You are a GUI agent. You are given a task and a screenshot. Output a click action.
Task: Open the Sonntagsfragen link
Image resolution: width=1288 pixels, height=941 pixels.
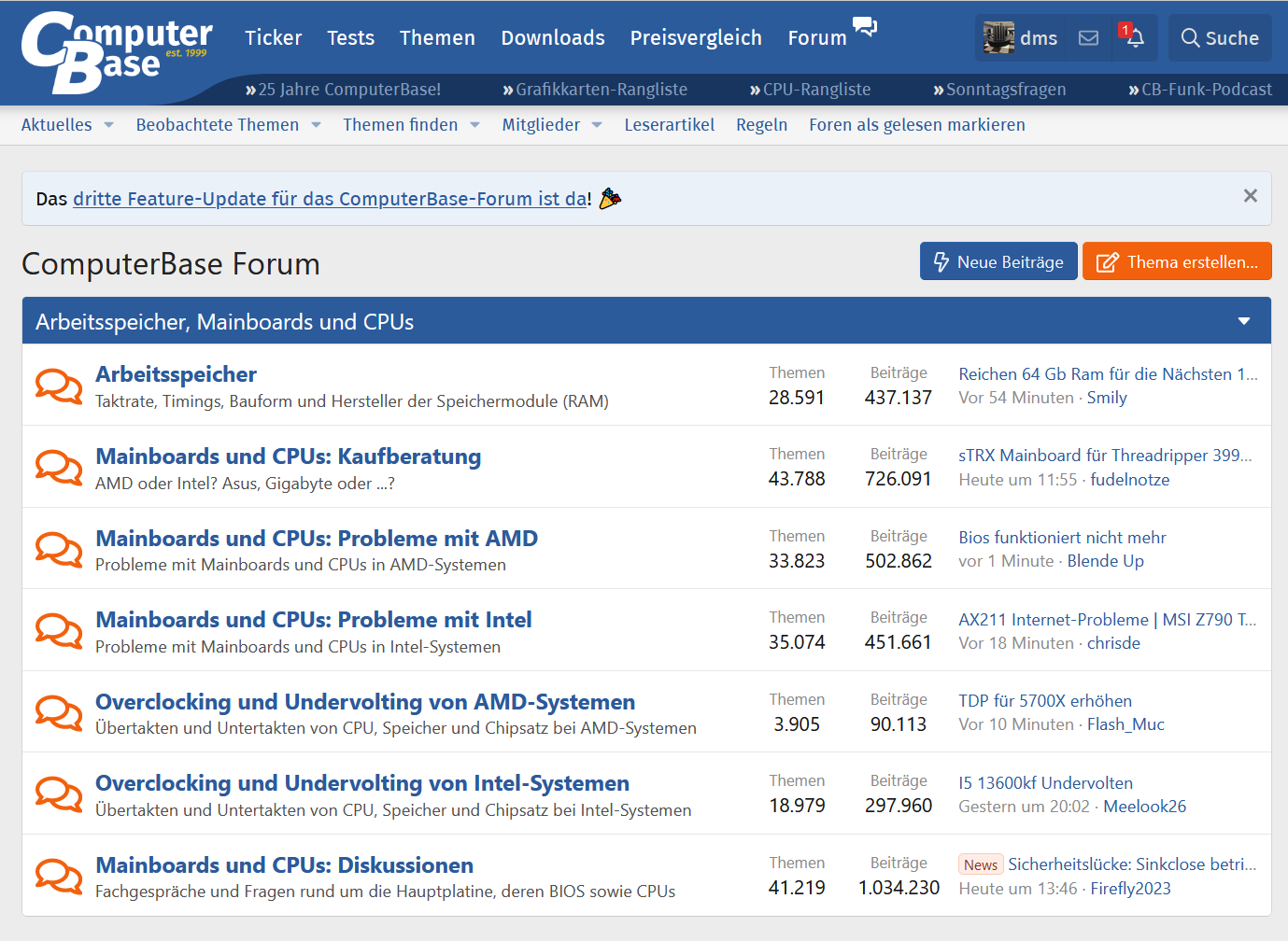(999, 90)
